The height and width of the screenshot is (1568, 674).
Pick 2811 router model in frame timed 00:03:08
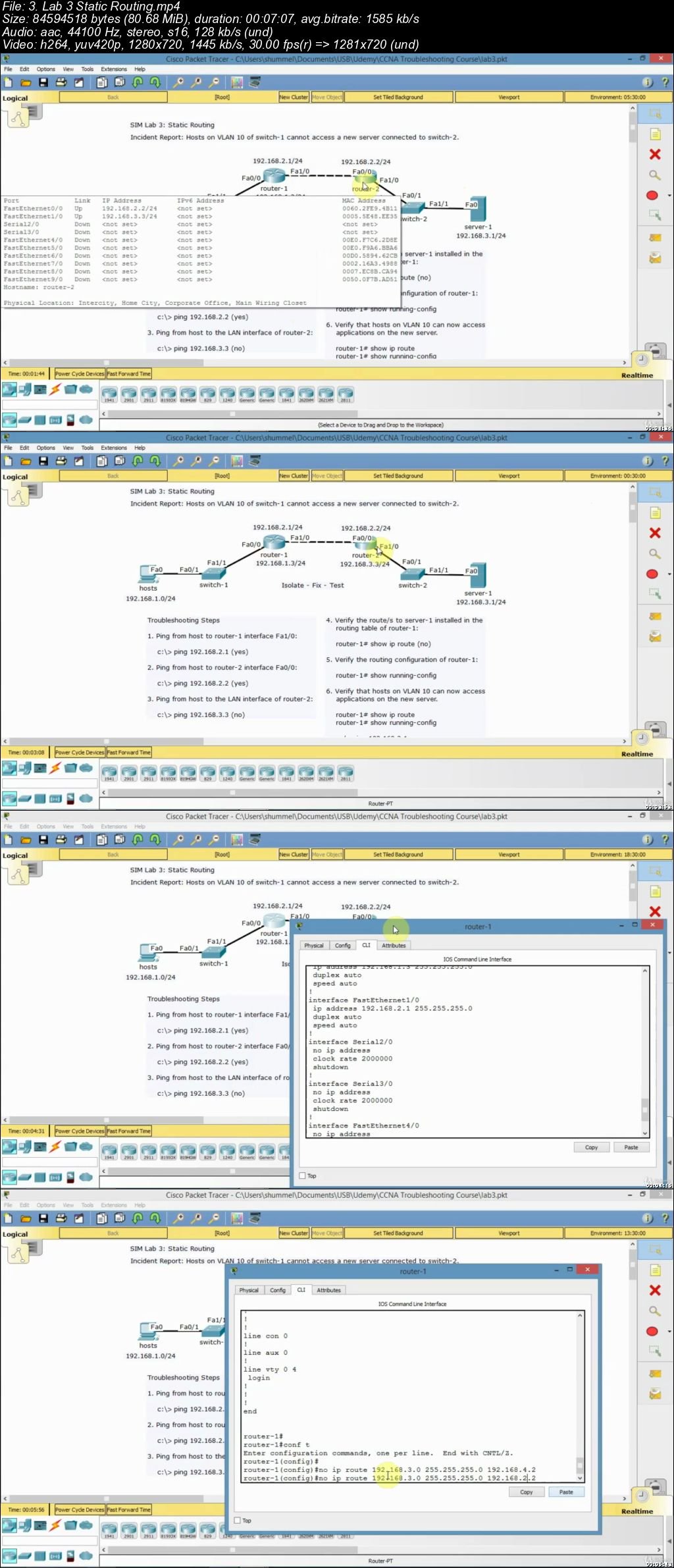(346, 772)
